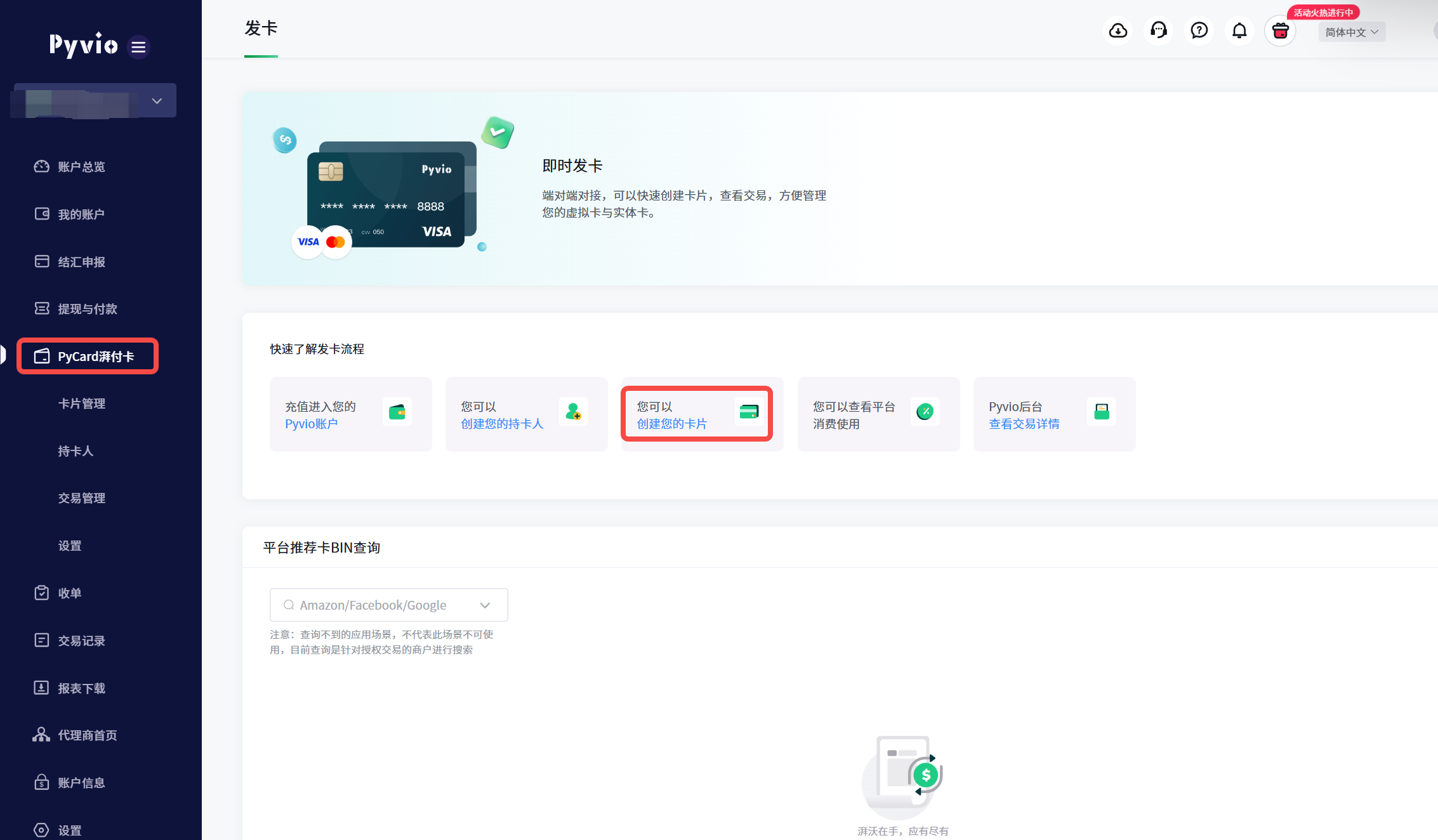Screen dimensions: 1438x840
Task: Open notifications bell icon
Action: tap(1239, 30)
